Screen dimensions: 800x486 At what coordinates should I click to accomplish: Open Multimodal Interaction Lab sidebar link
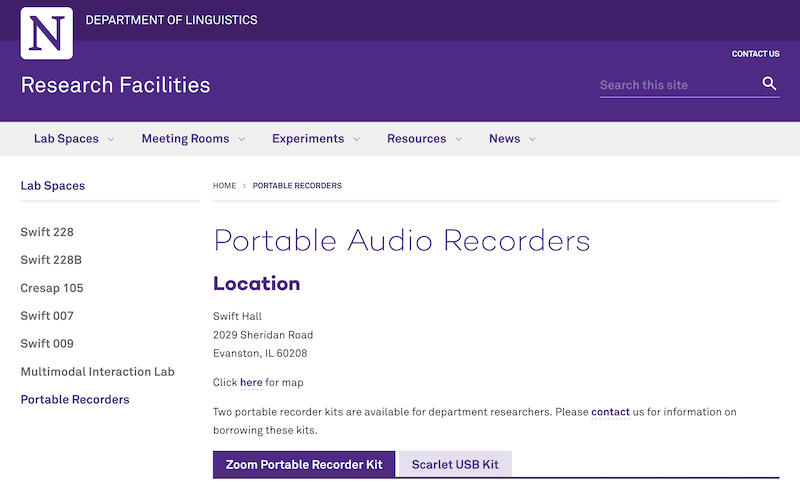(97, 372)
